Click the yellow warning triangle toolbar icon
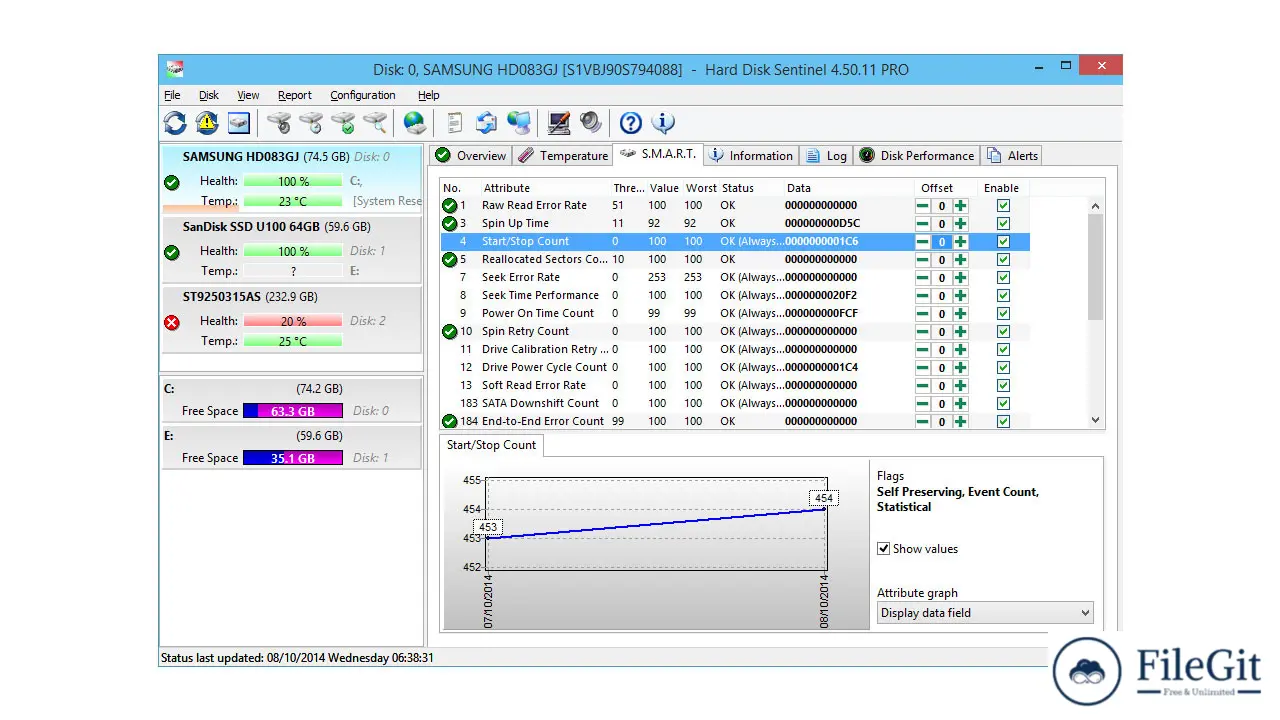 (x=207, y=123)
